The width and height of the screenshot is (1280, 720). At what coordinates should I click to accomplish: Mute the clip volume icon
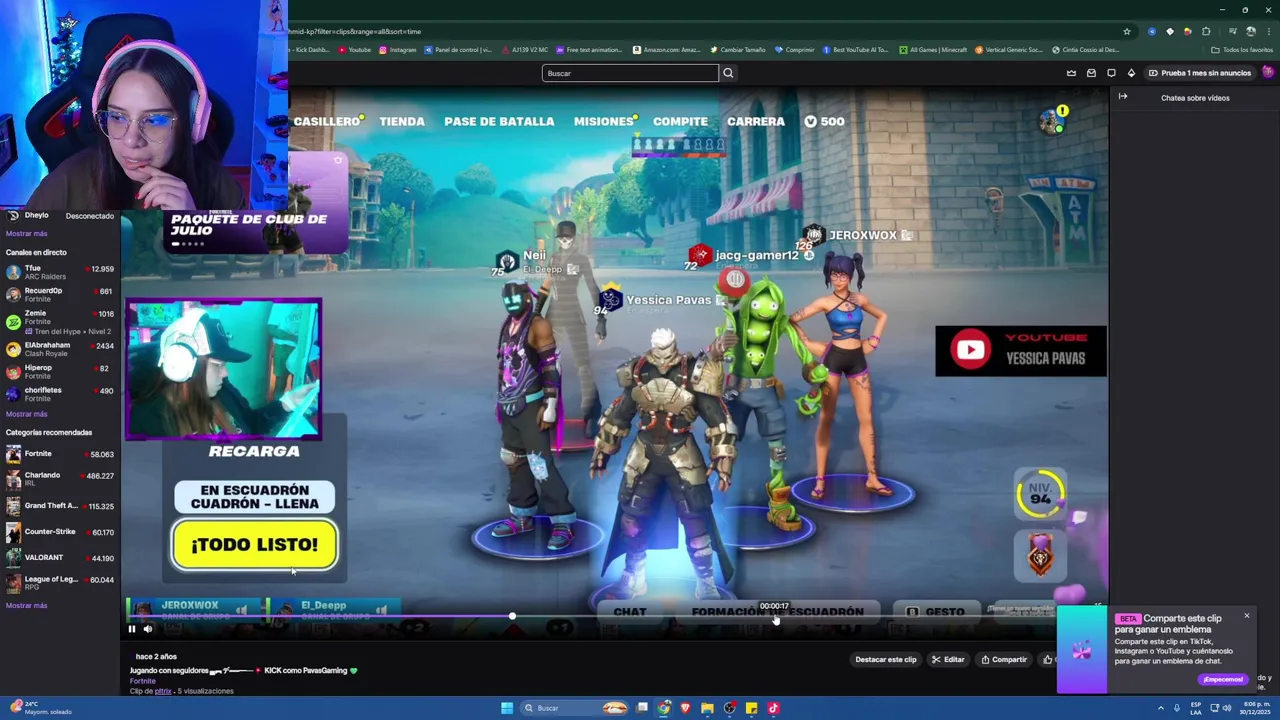[x=148, y=629]
